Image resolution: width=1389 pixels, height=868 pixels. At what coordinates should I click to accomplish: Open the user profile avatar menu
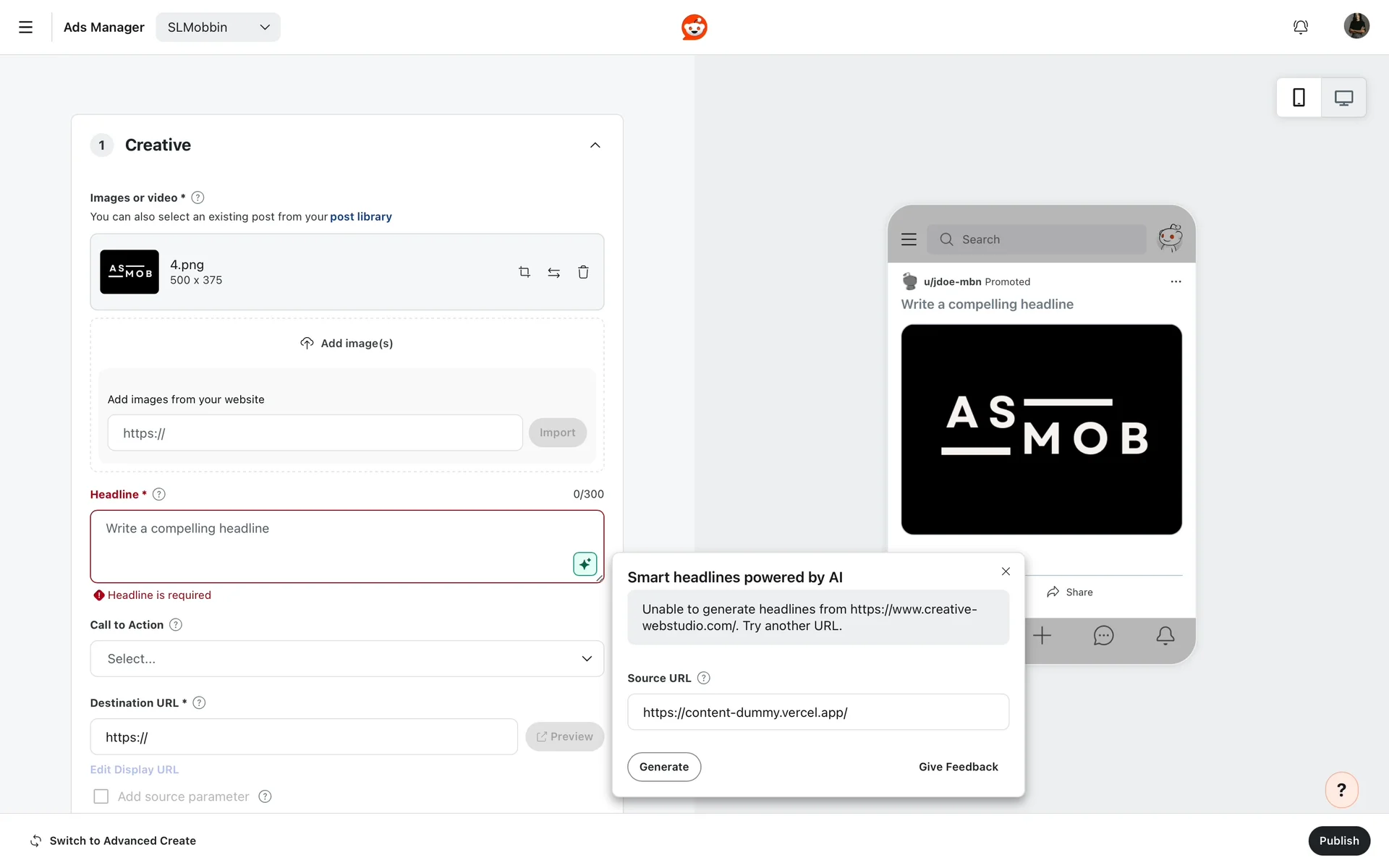pos(1356,26)
